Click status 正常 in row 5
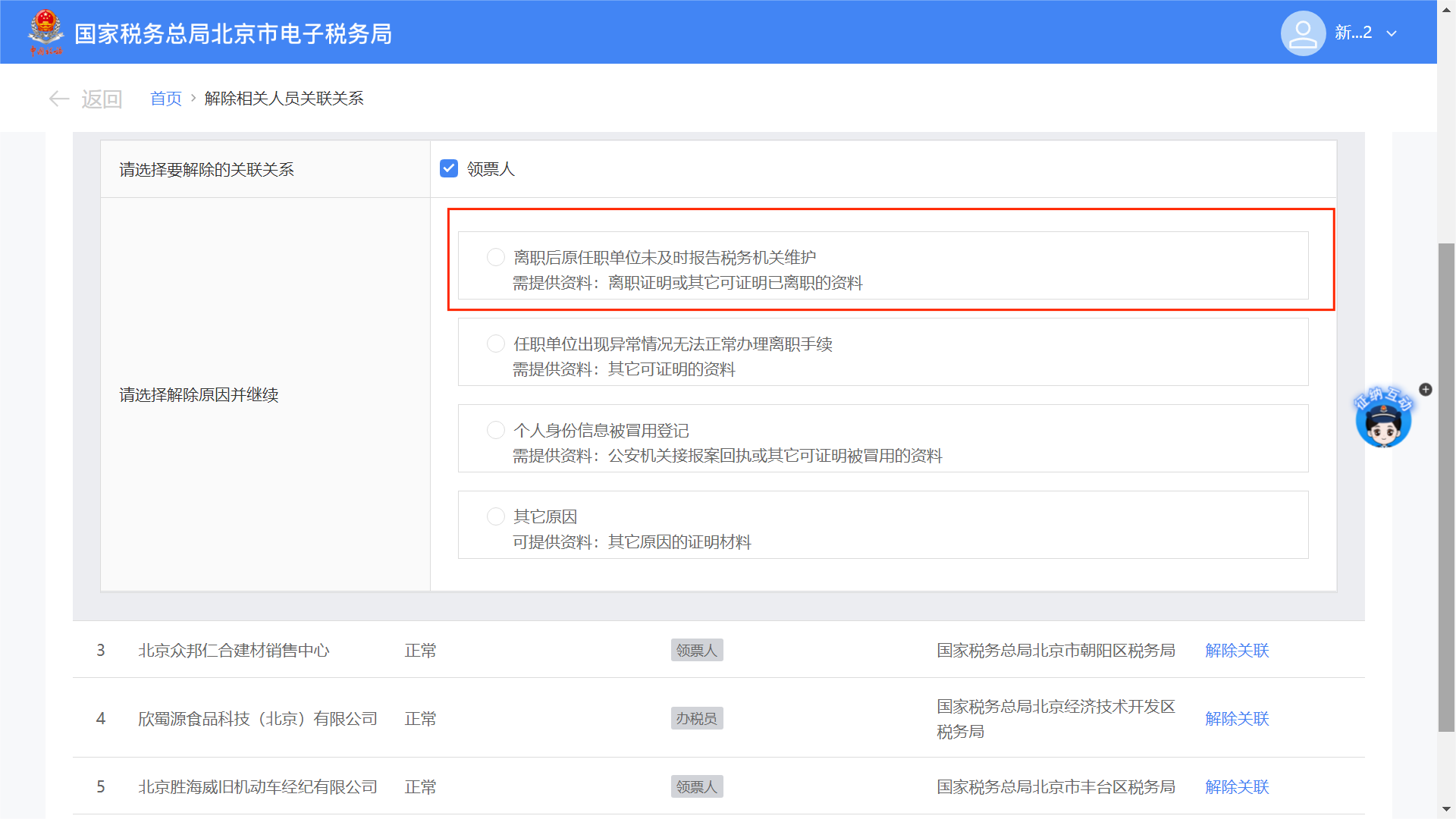 coord(420,786)
